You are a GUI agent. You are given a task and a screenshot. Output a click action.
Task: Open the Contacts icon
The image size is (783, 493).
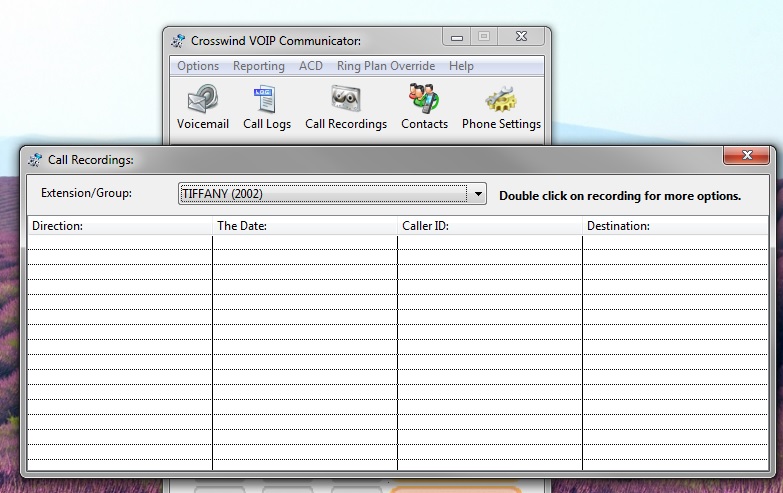click(x=424, y=100)
